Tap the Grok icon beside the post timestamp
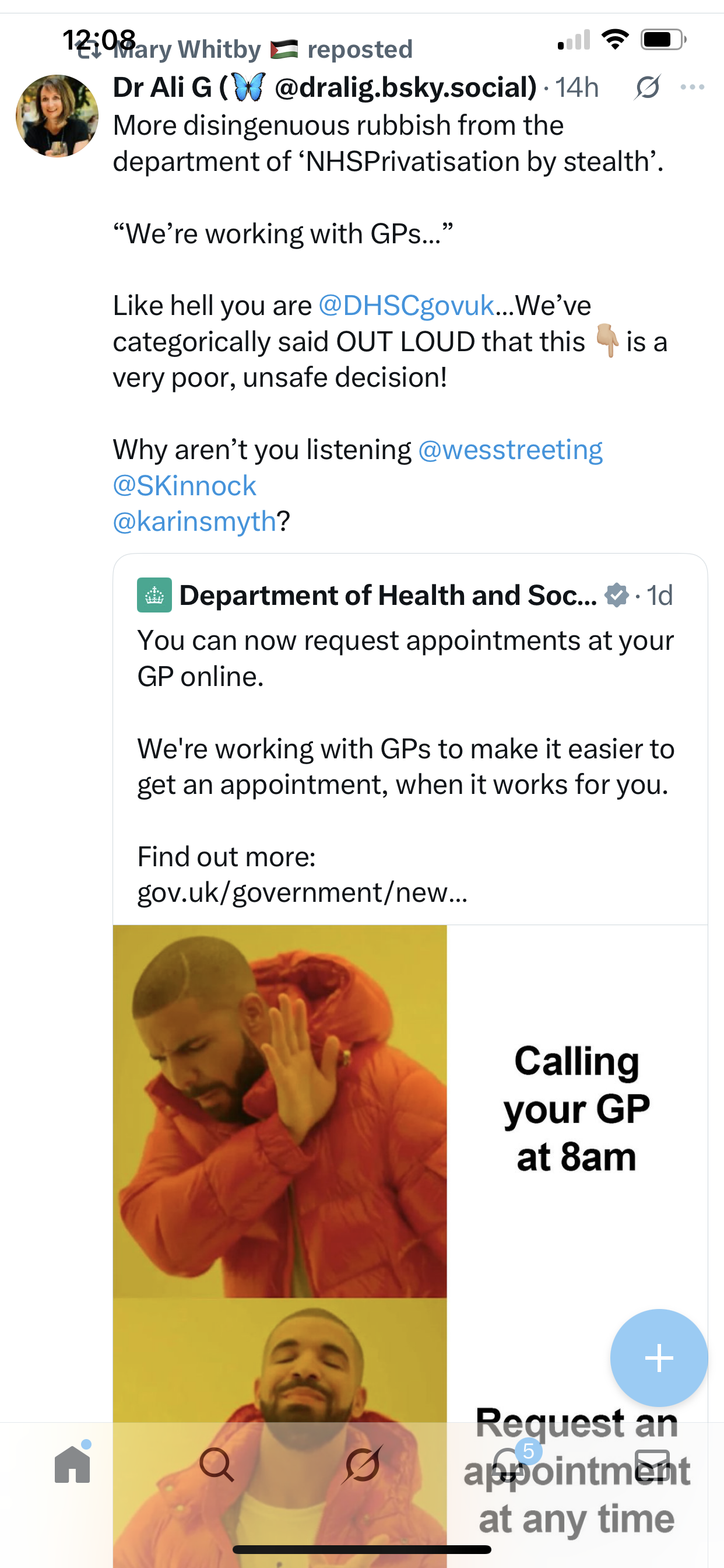This screenshot has width=724, height=1568. [647, 87]
